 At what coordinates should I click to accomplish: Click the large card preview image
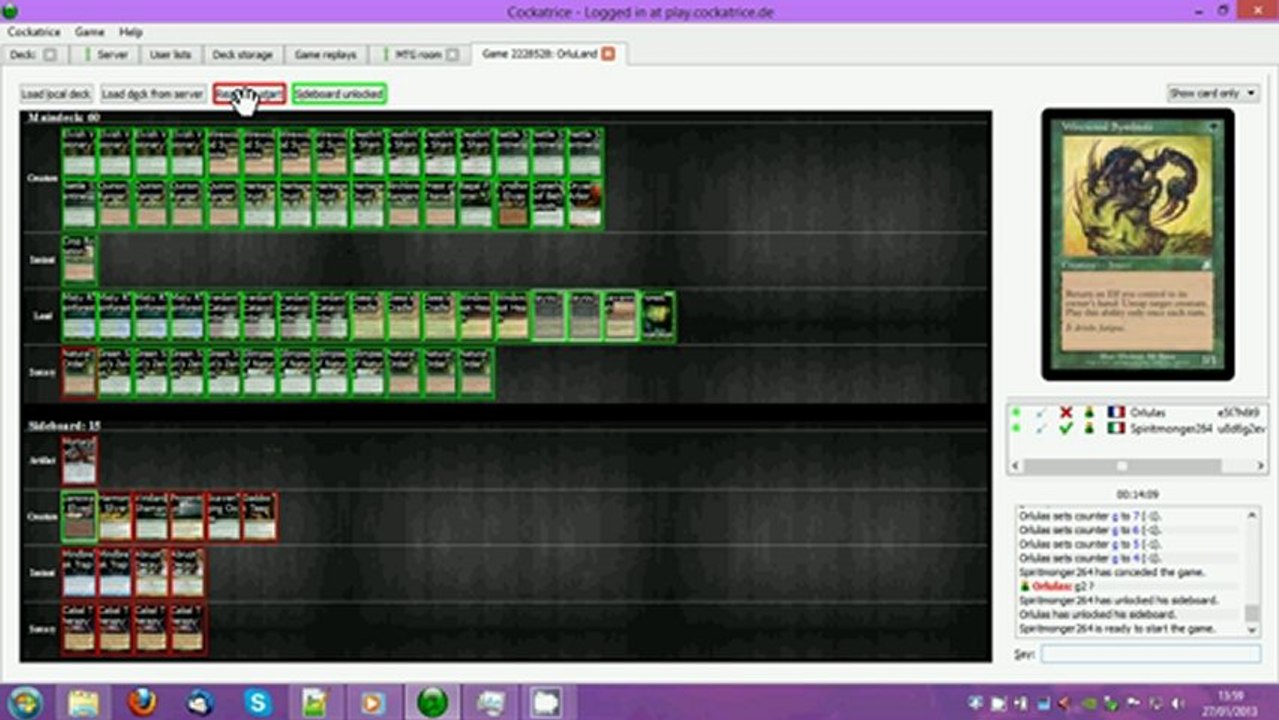coord(1137,244)
